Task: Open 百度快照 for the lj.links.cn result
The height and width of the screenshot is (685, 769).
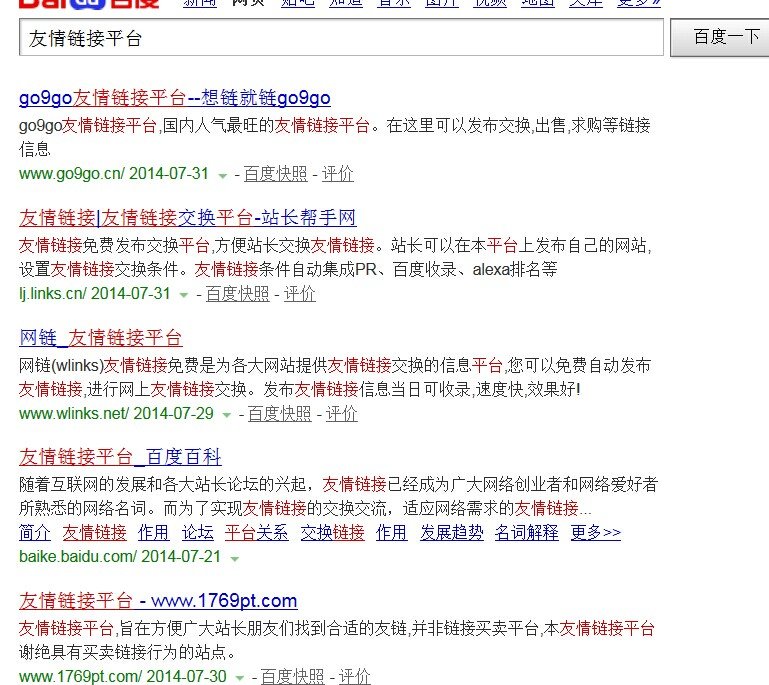Action: [237, 294]
